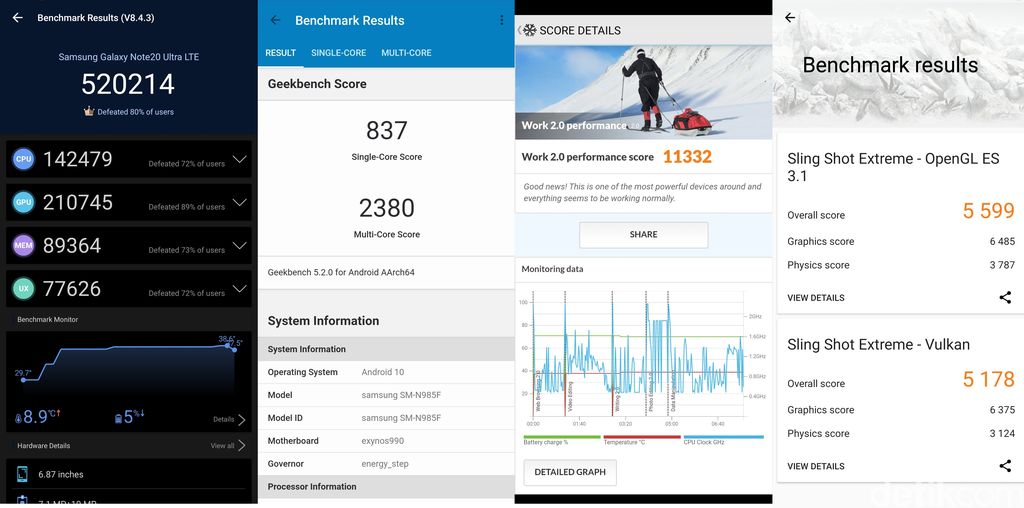Expand the MEM score 89364 row
1024x508 pixels.
129,246
